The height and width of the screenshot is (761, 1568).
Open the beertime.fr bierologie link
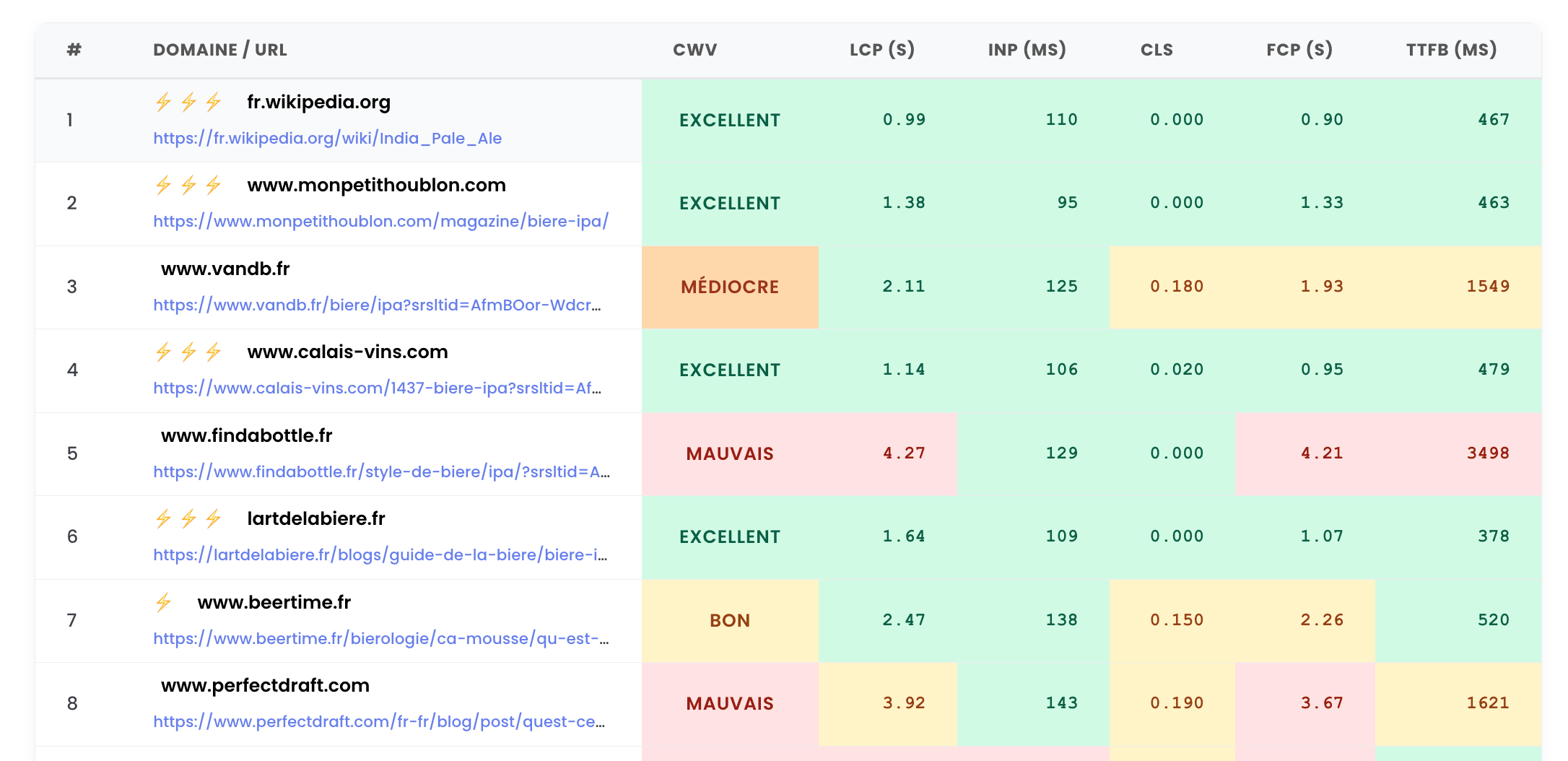tap(380, 638)
